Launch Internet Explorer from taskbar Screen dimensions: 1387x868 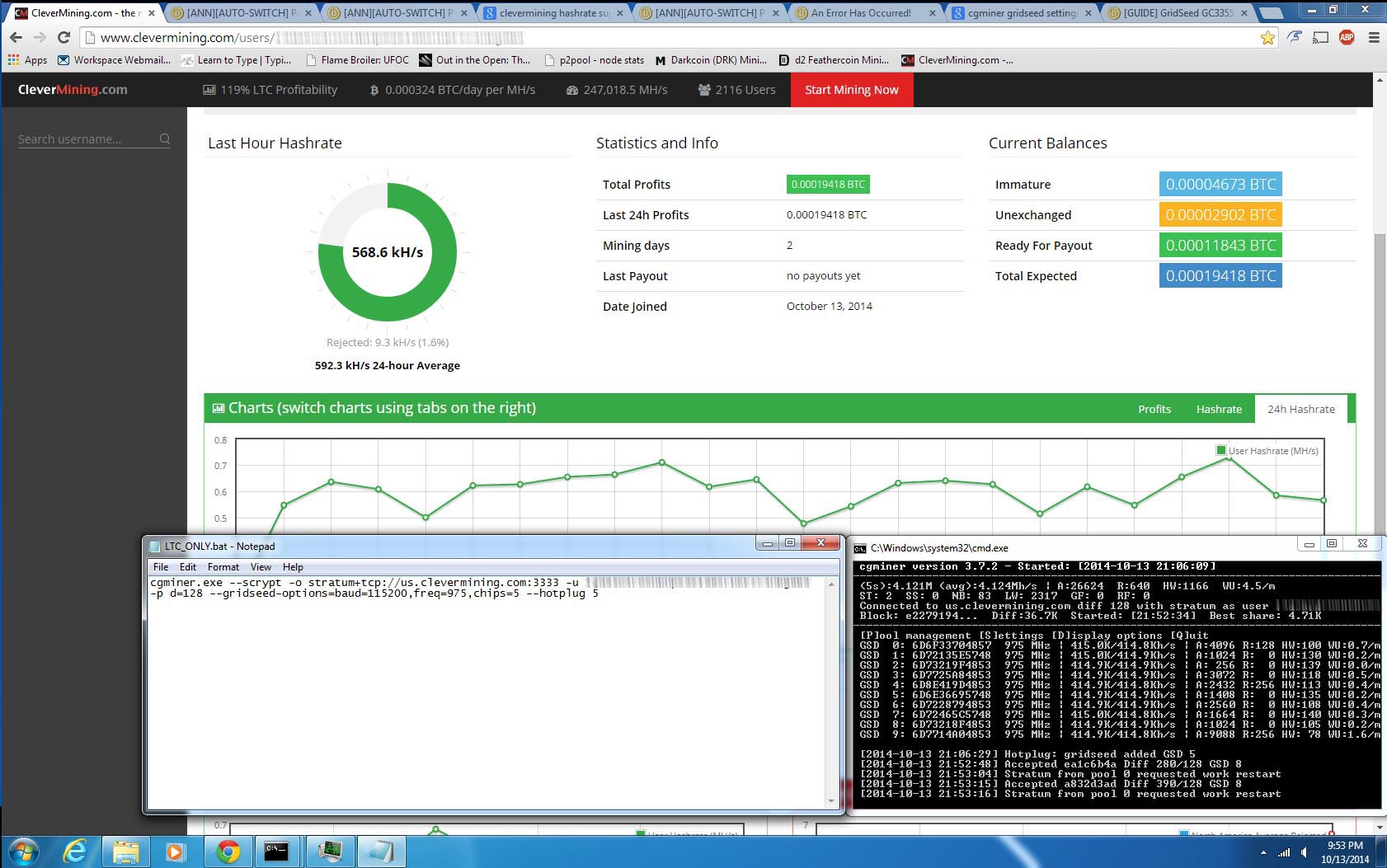click(75, 851)
